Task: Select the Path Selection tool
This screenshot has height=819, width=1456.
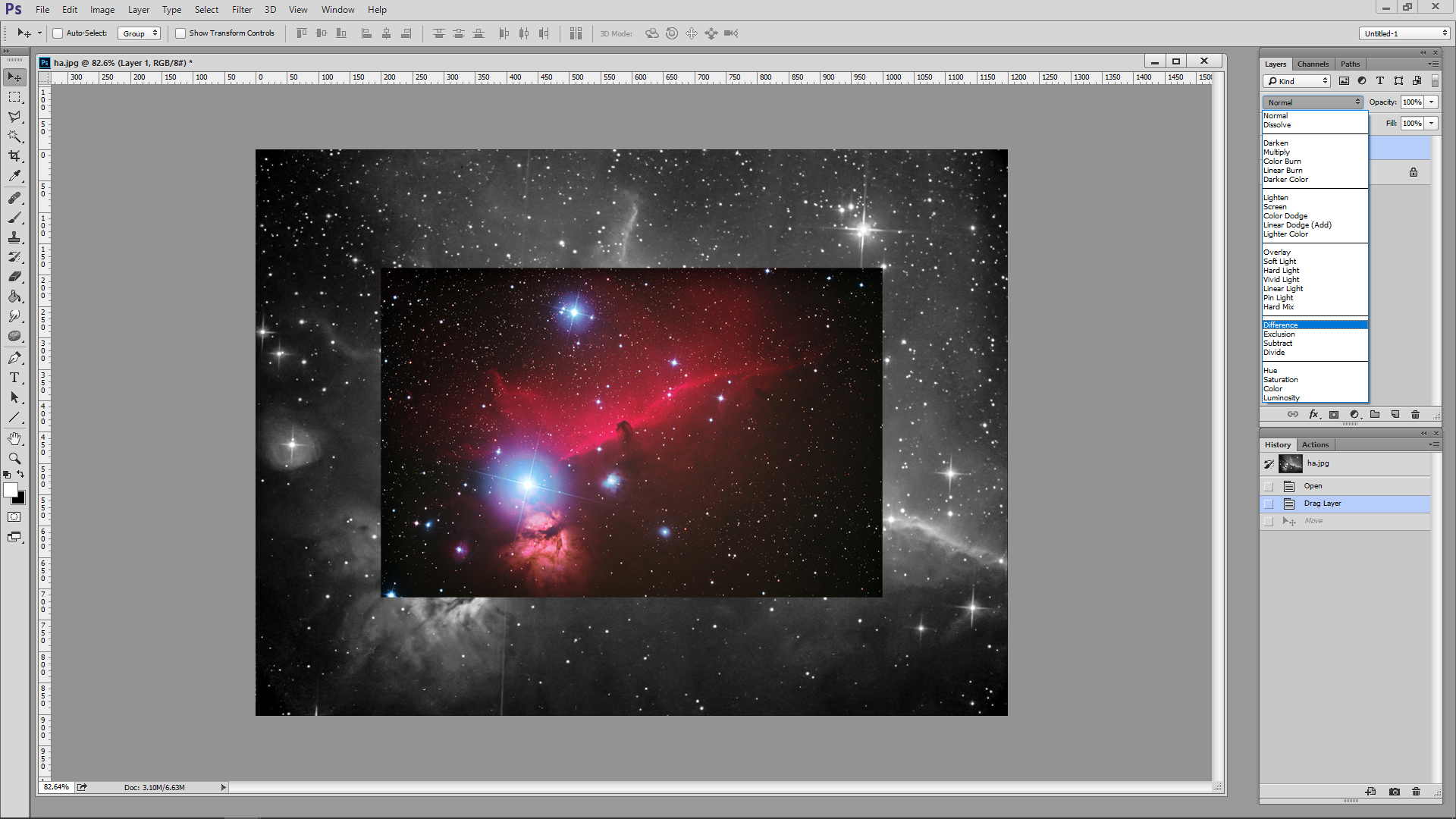Action: (14, 397)
